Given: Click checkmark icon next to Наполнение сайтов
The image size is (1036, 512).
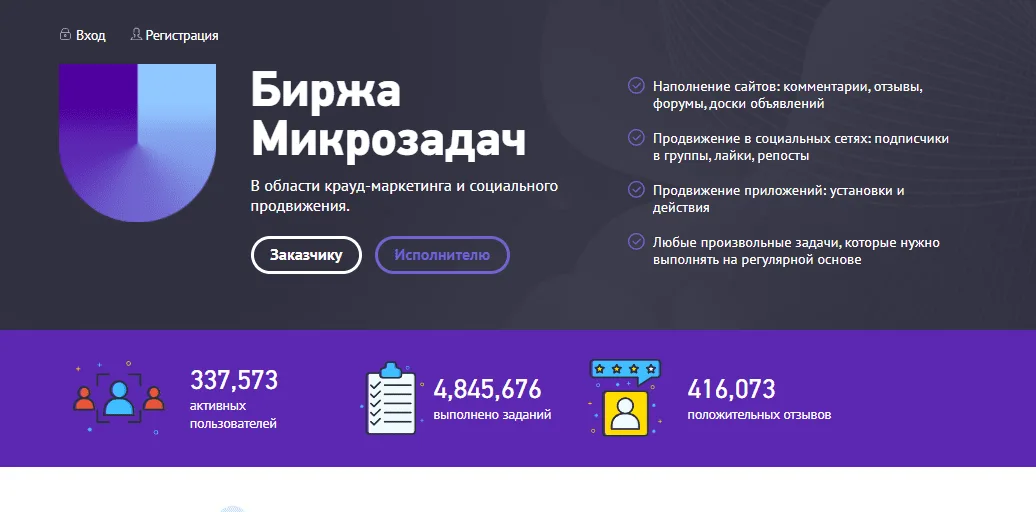Looking at the screenshot, I should pos(635,86).
